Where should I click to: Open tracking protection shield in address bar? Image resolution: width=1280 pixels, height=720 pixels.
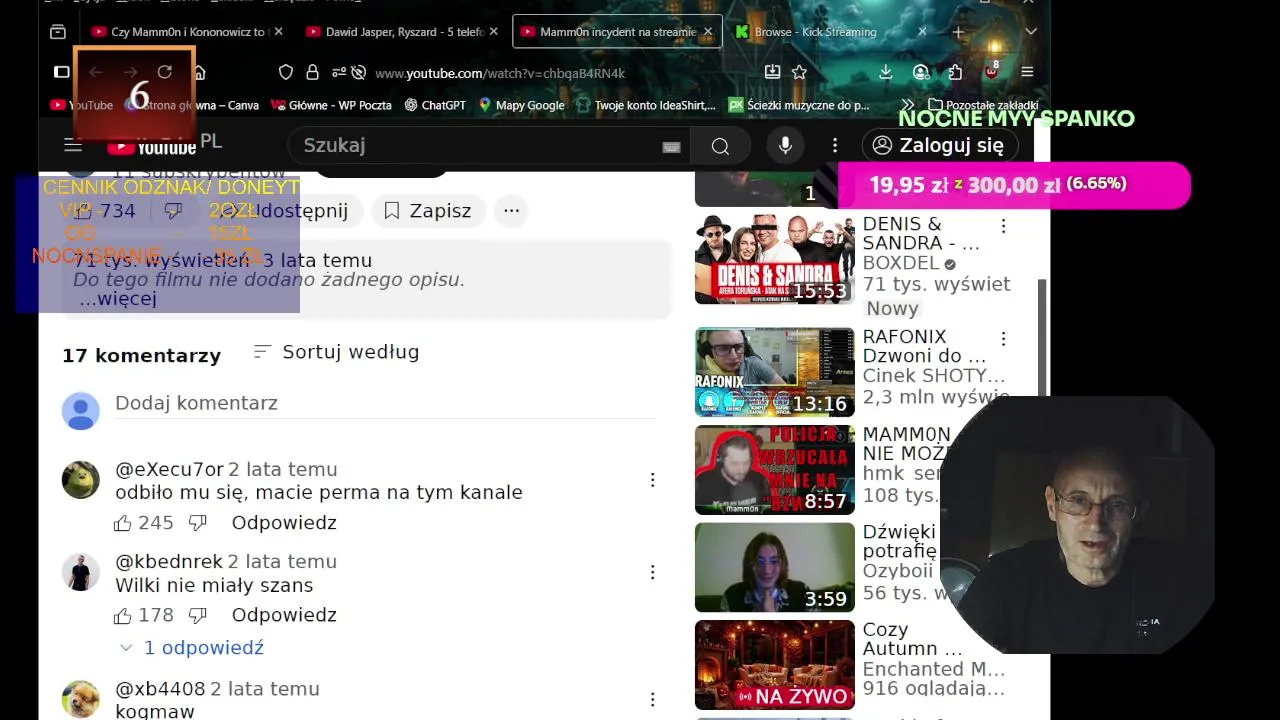[x=286, y=72]
